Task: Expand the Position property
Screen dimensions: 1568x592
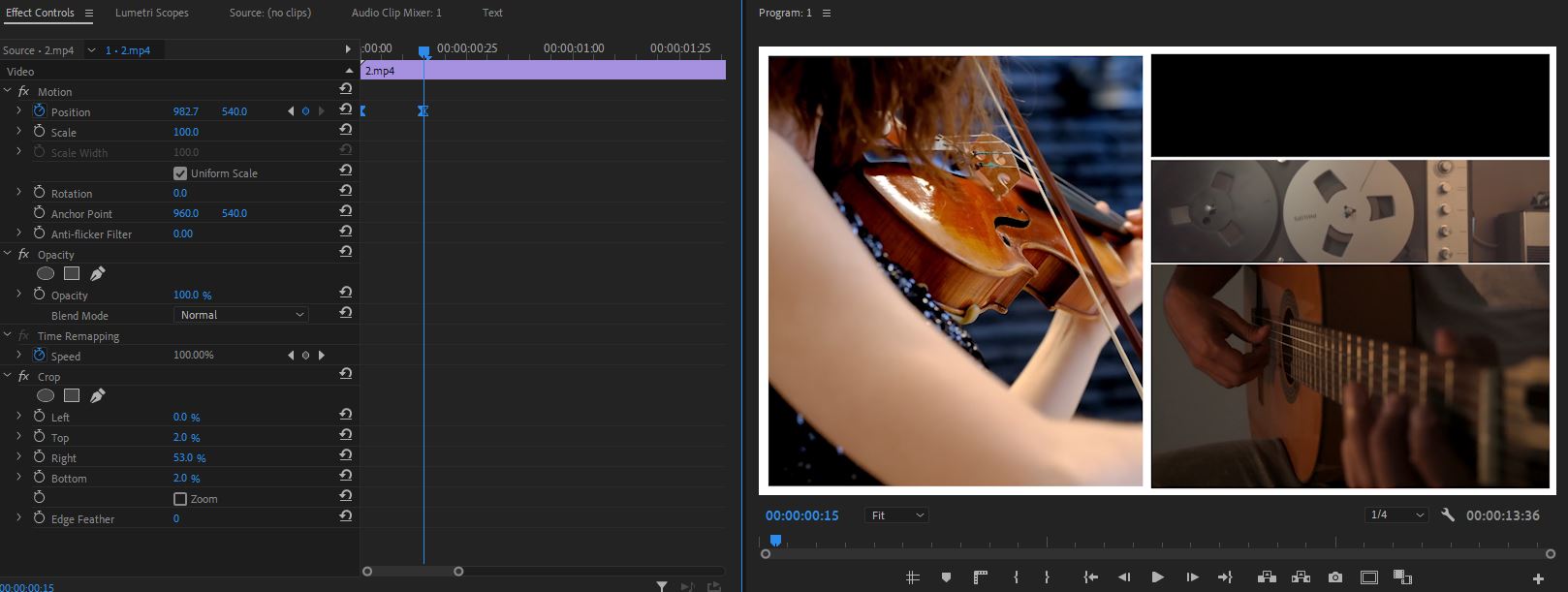Action: (18, 111)
